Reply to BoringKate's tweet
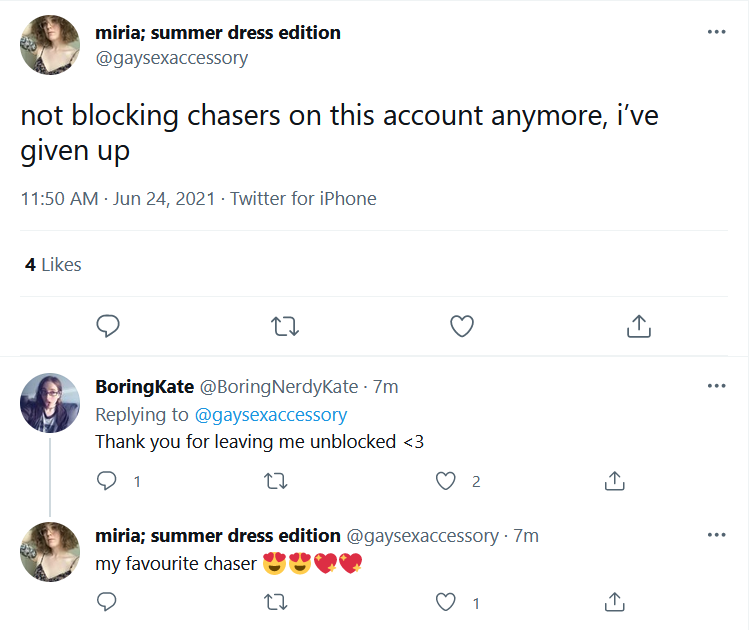 107,481
